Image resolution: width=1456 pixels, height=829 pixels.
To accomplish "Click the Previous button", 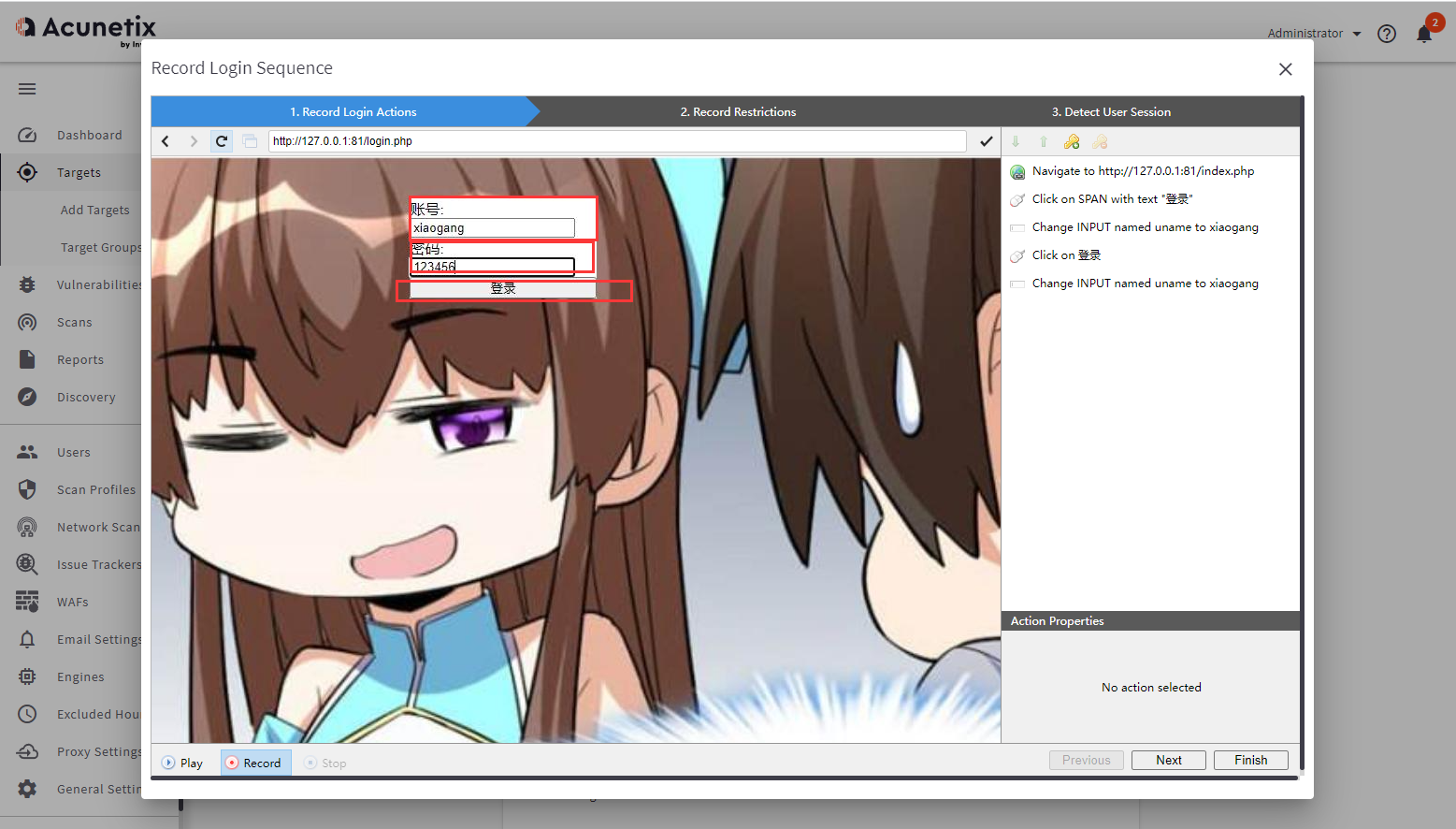I will tap(1086, 760).
